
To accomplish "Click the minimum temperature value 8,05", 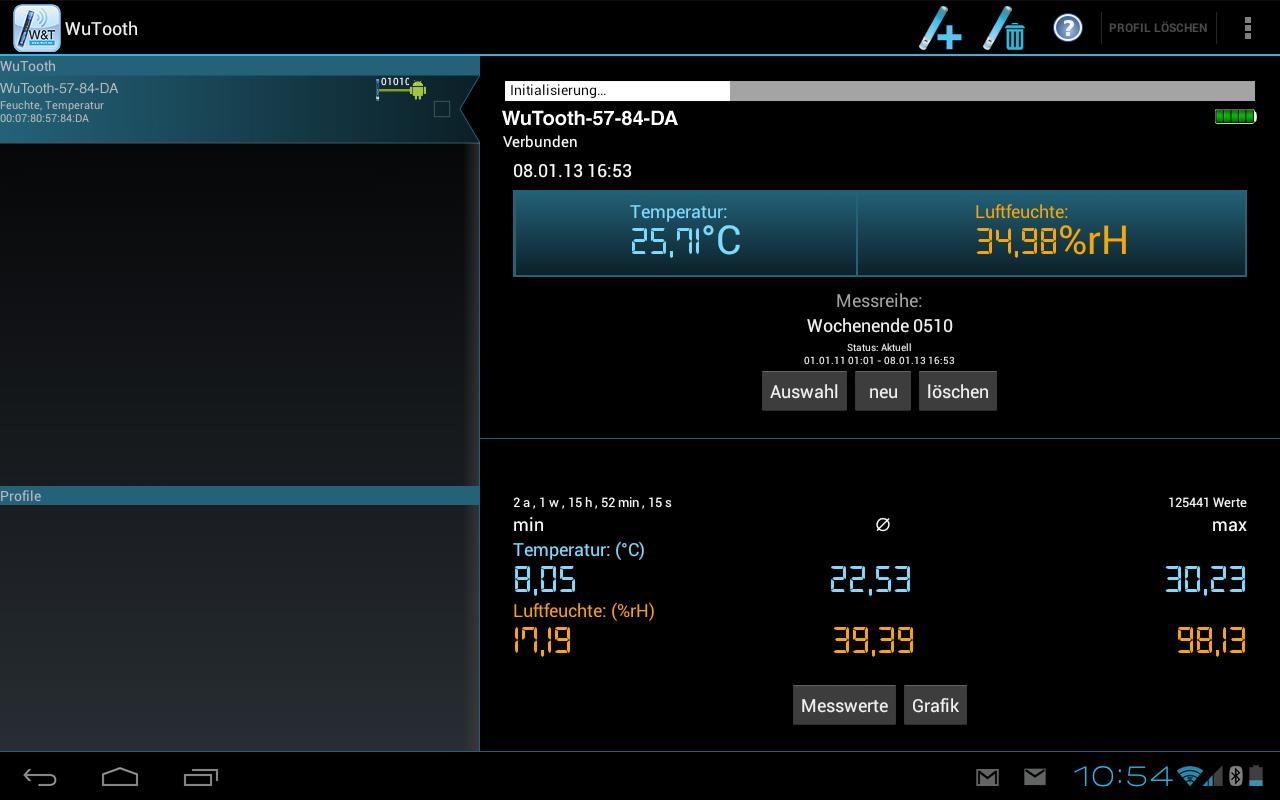I will (544, 580).
